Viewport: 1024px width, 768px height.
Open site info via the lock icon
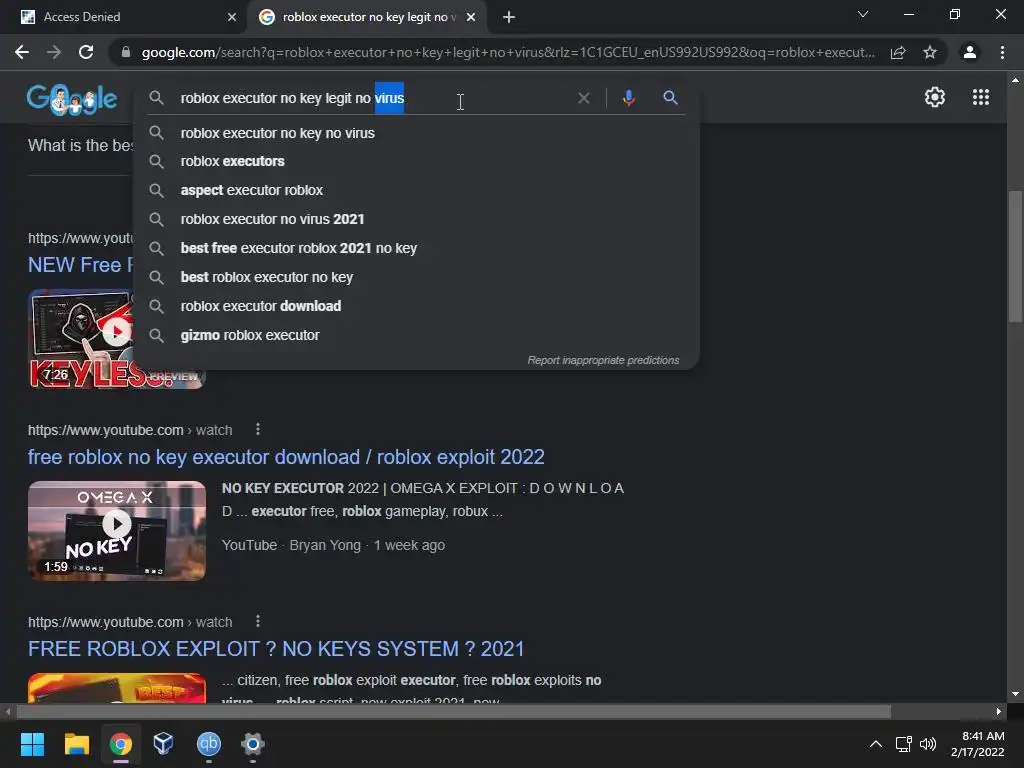125,52
